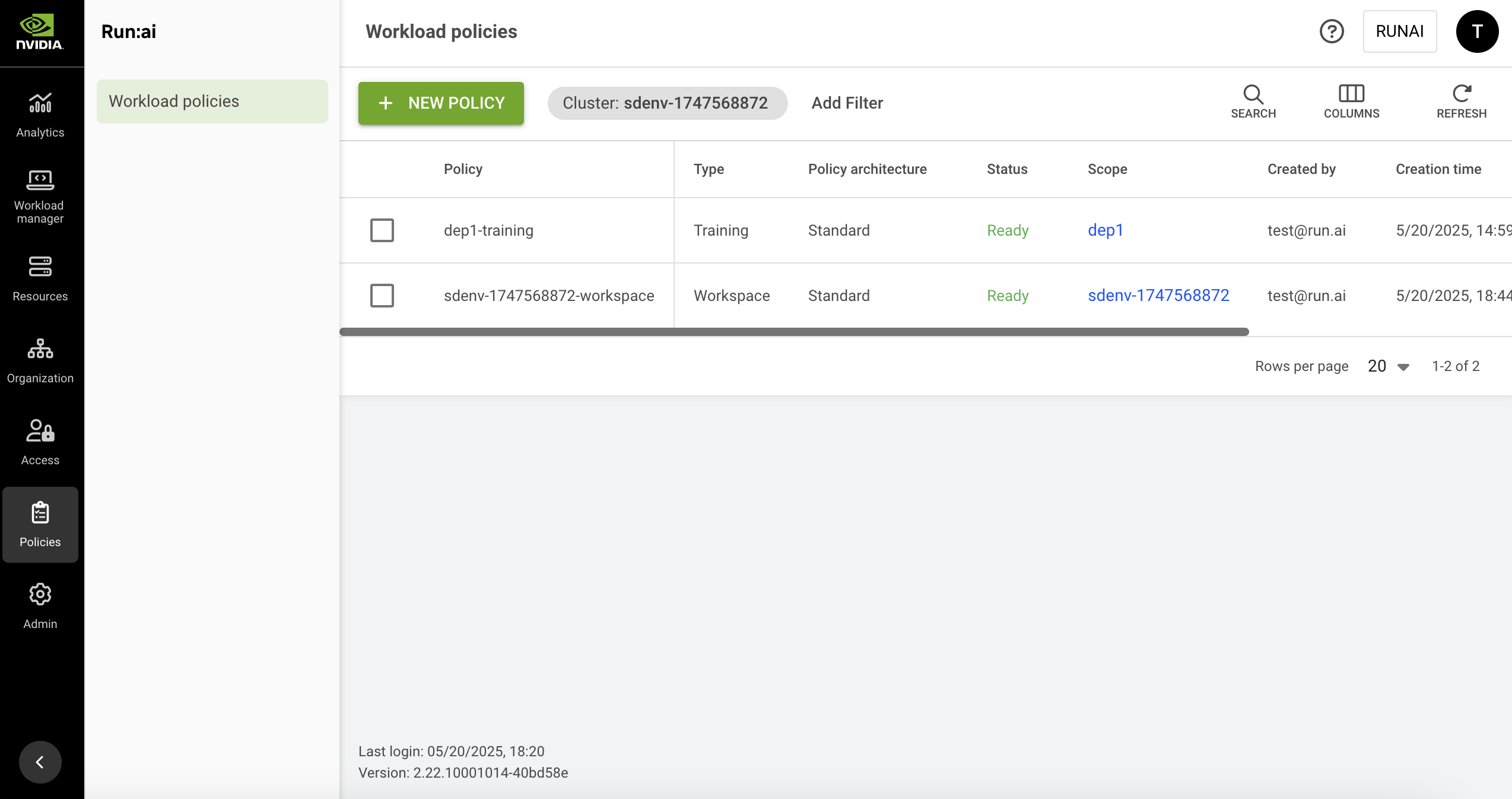1512x799 pixels.
Task: Open the dep1 scope link
Action: pos(1105,230)
